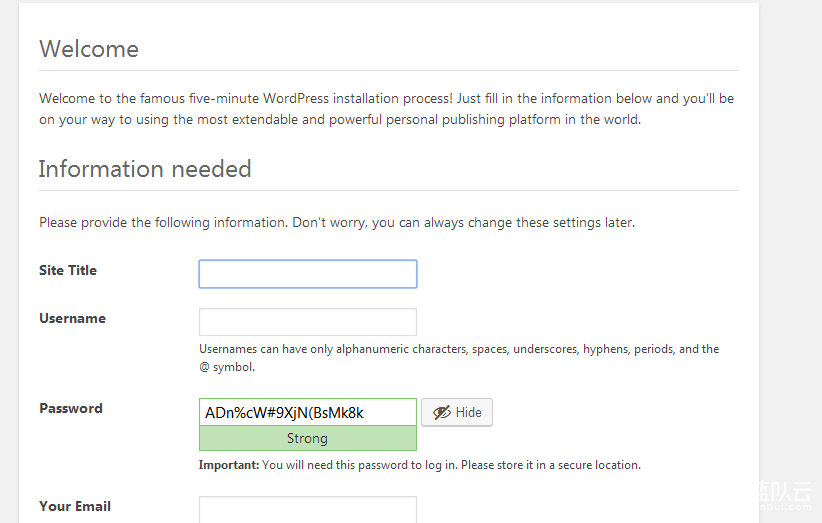Click the username allowed-characters hint text
The height and width of the screenshot is (523, 822).
point(458,357)
